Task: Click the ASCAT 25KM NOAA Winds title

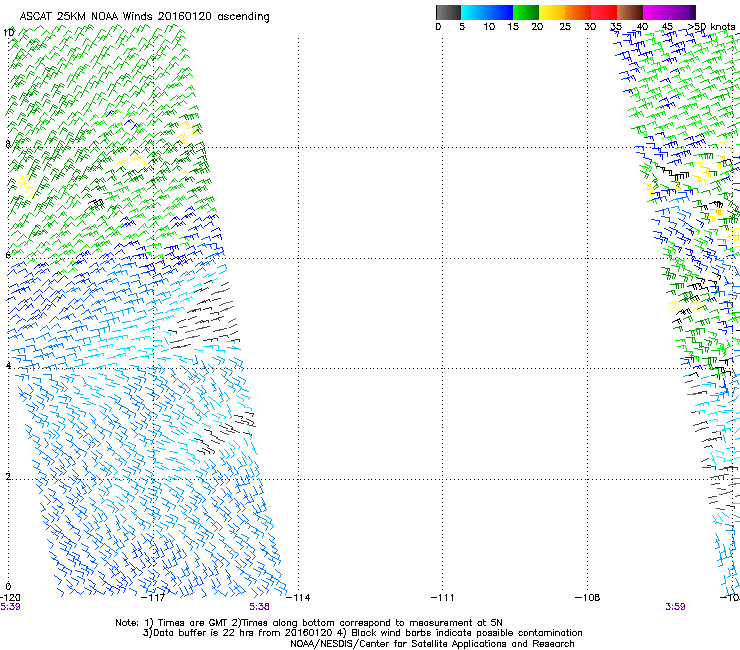Action: [x=144, y=17]
